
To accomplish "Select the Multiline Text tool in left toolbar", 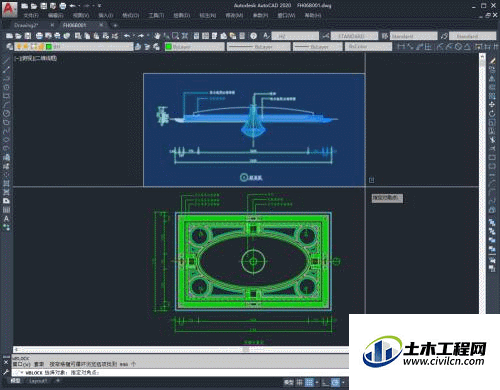I will point(6,219).
